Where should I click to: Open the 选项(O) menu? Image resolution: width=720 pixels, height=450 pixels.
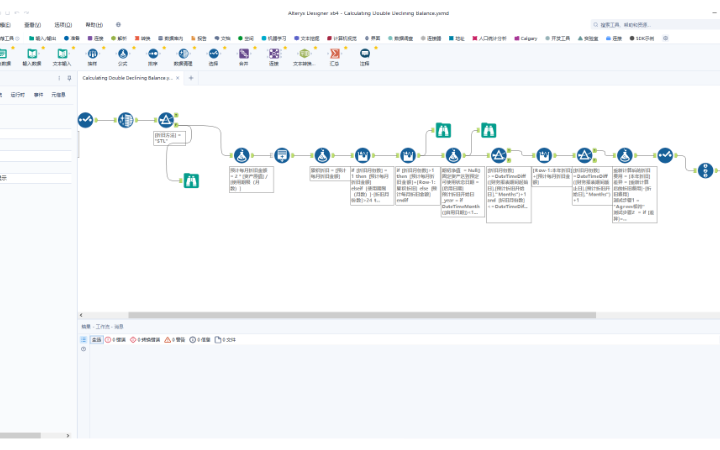coord(63,25)
